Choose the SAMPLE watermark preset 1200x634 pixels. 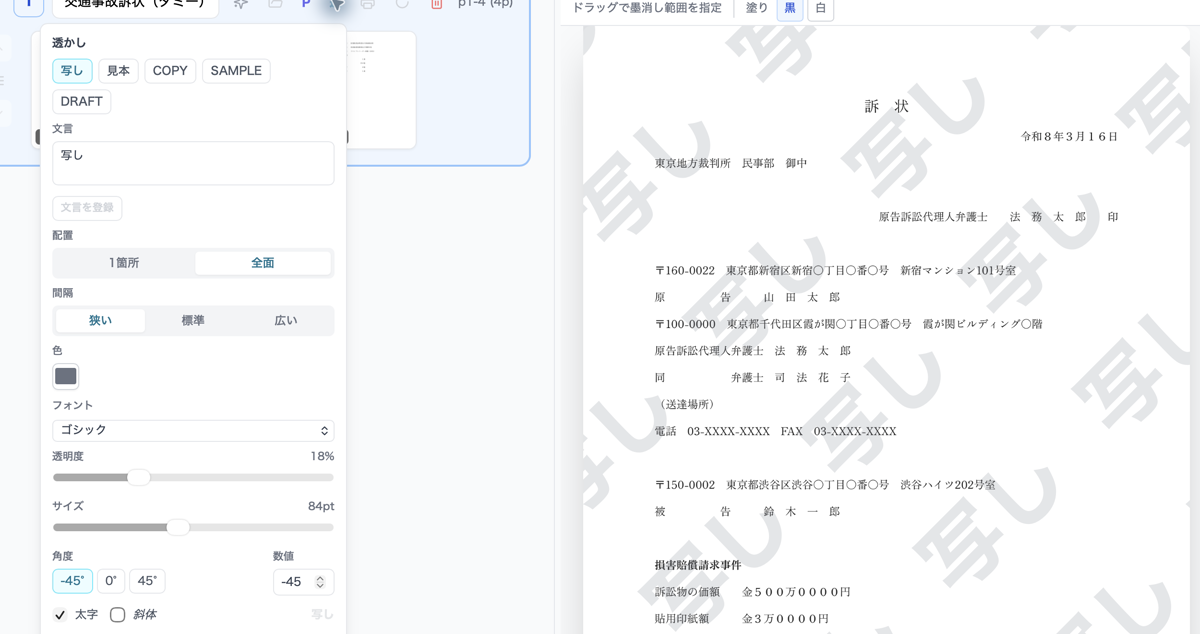coord(236,71)
